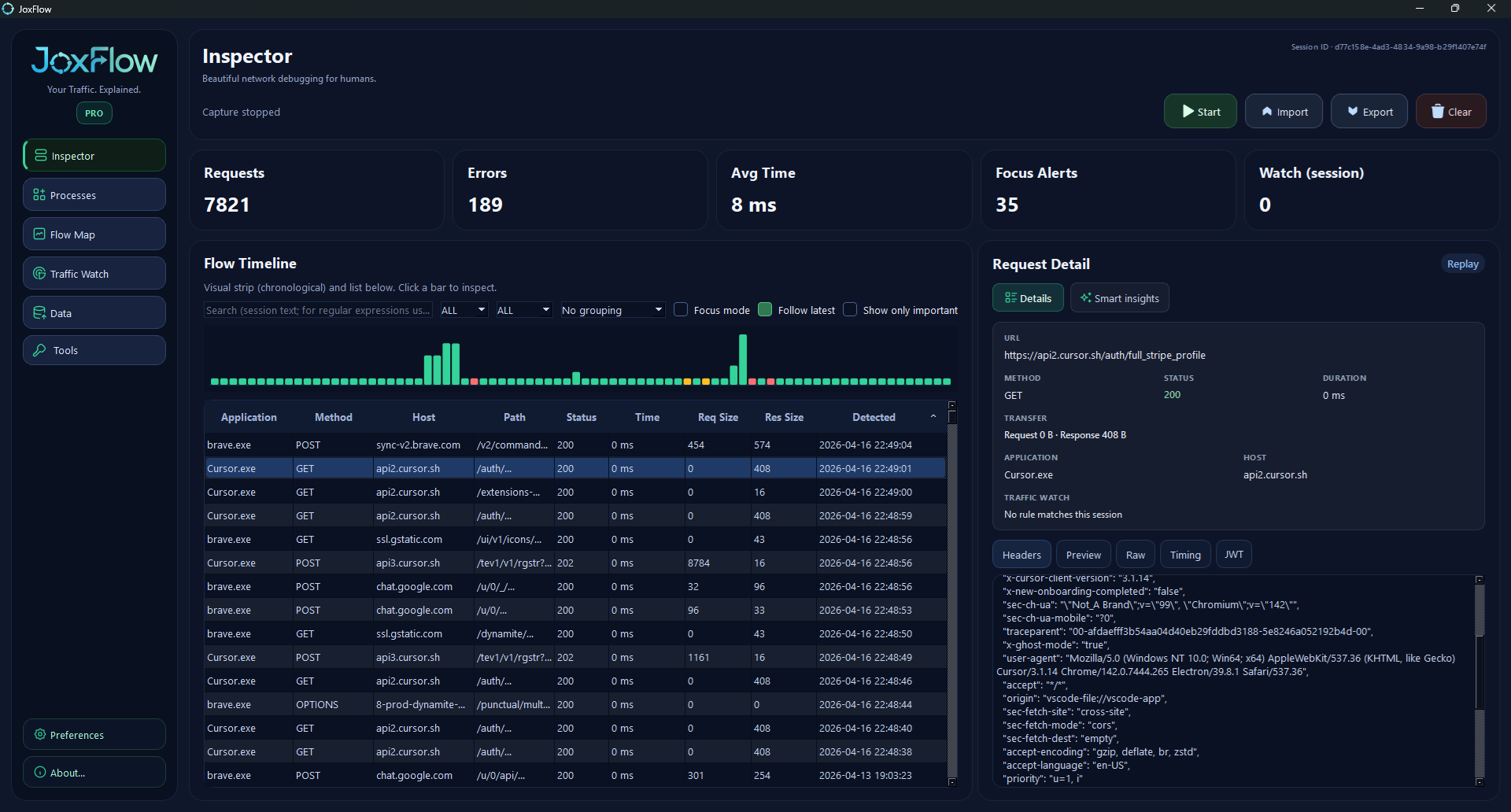The height and width of the screenshot is (812, 1511).
Task: Open the first ALL filter dropdown
Action: pyautogui.click(x=464, y=310)
